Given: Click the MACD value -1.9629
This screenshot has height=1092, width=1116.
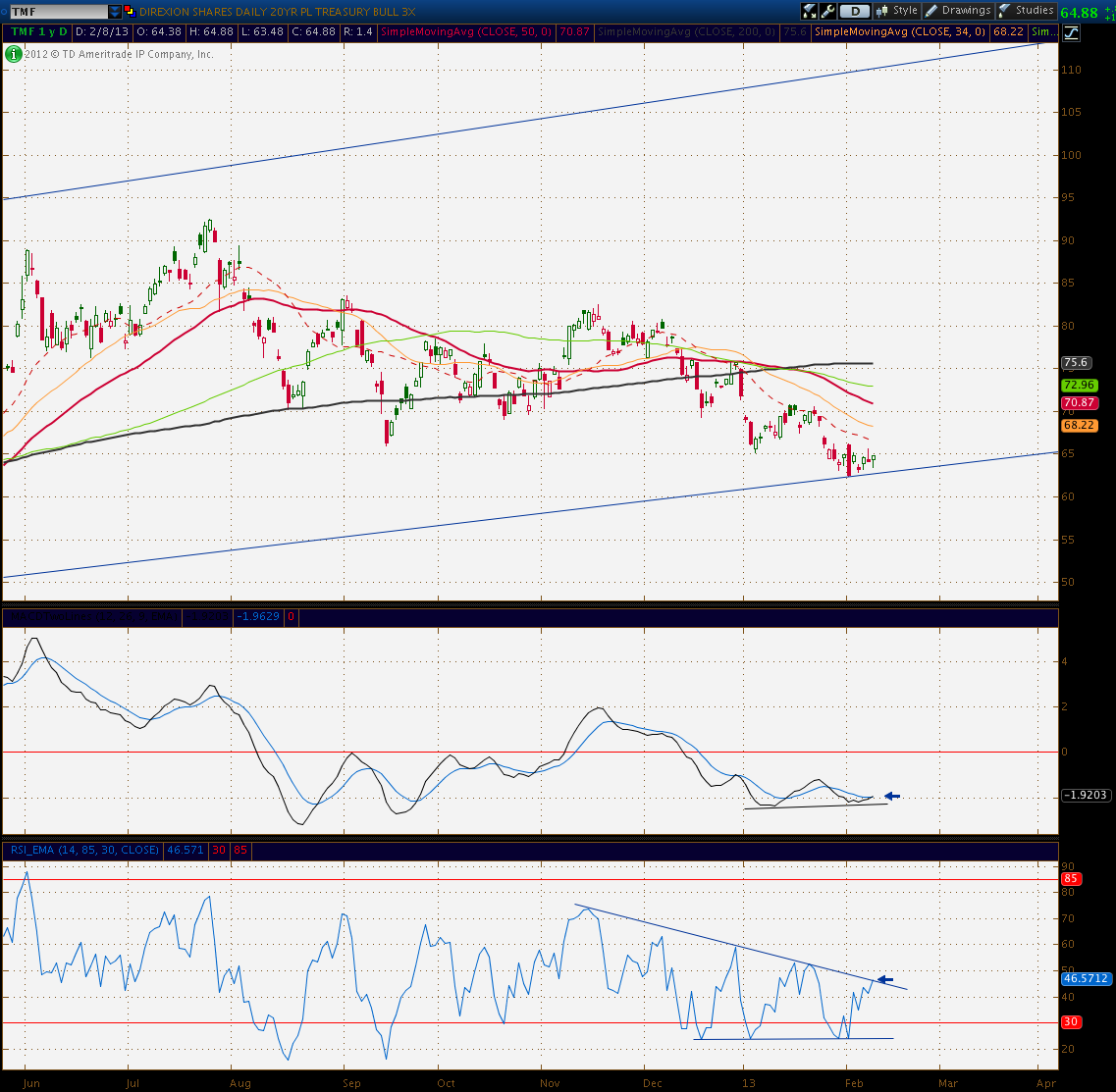Looking at the screenshot, I should pyautogui.click(x=257, y=617).
